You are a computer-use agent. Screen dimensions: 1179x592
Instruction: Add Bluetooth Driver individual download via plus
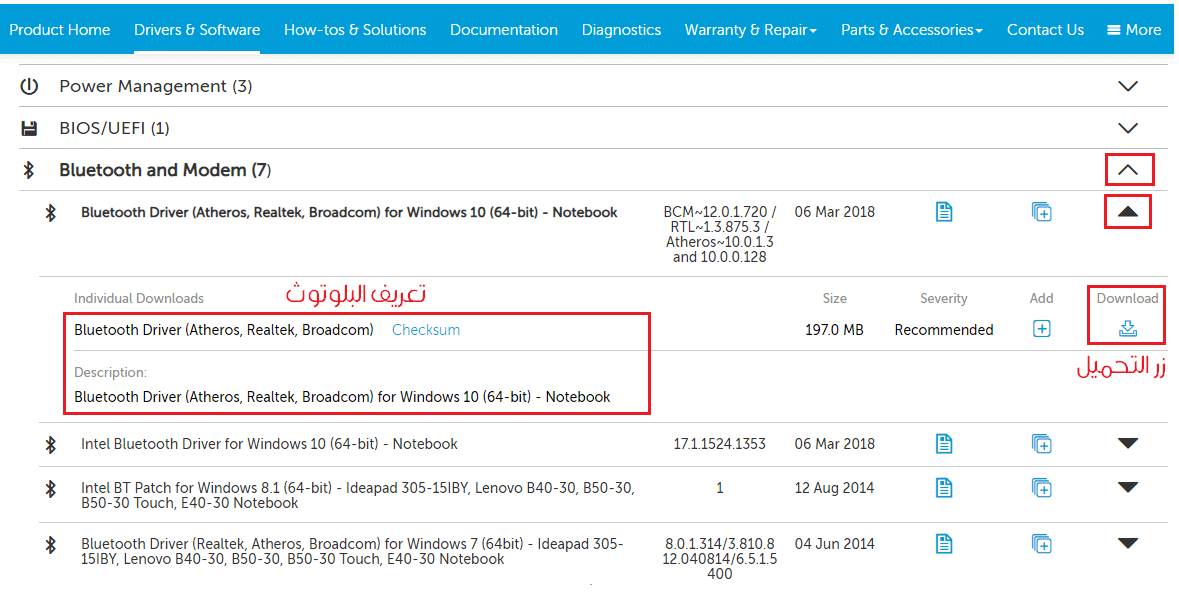(1041, 329)
